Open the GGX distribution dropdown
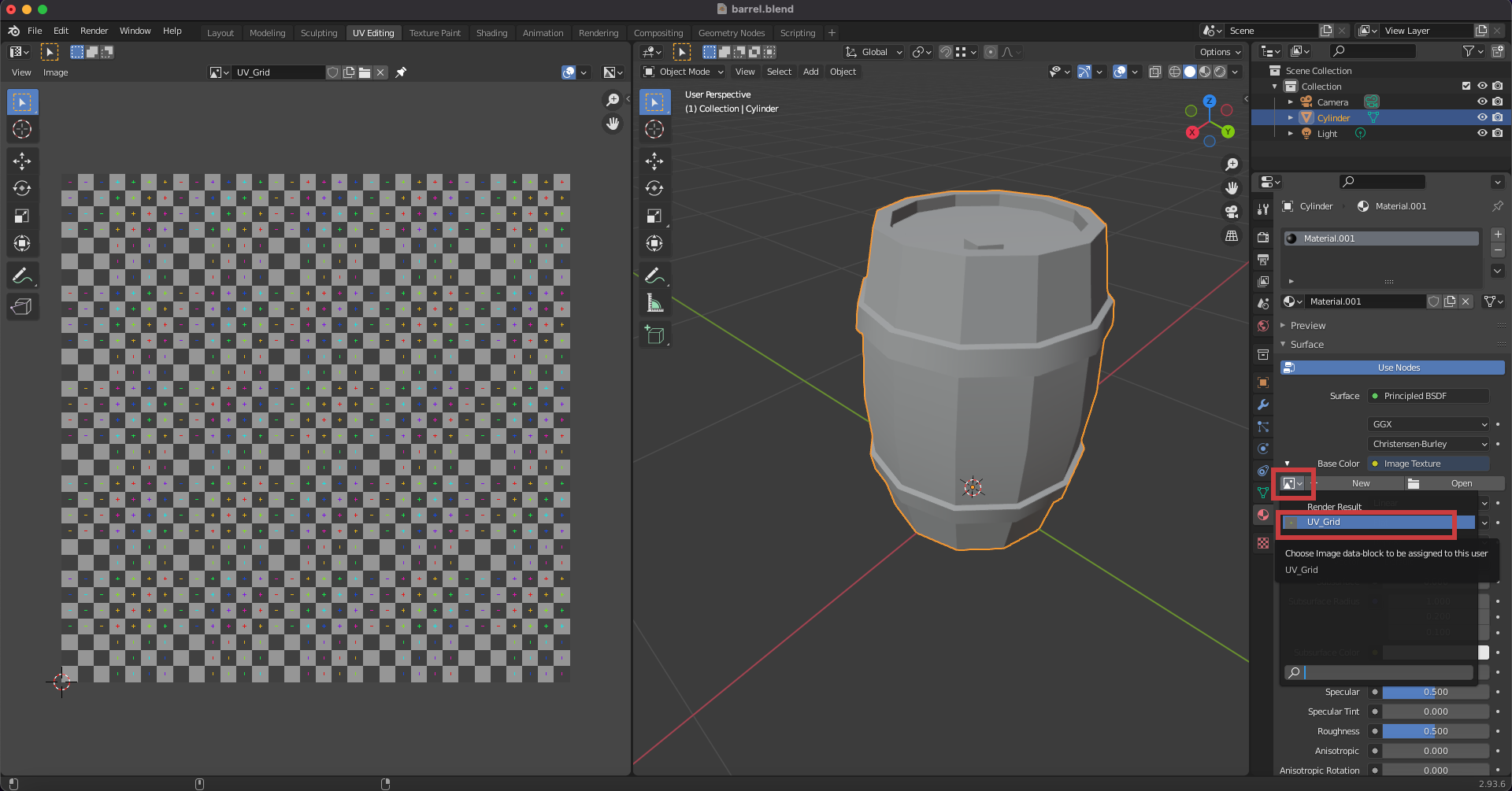 [x=1429, y=424]
